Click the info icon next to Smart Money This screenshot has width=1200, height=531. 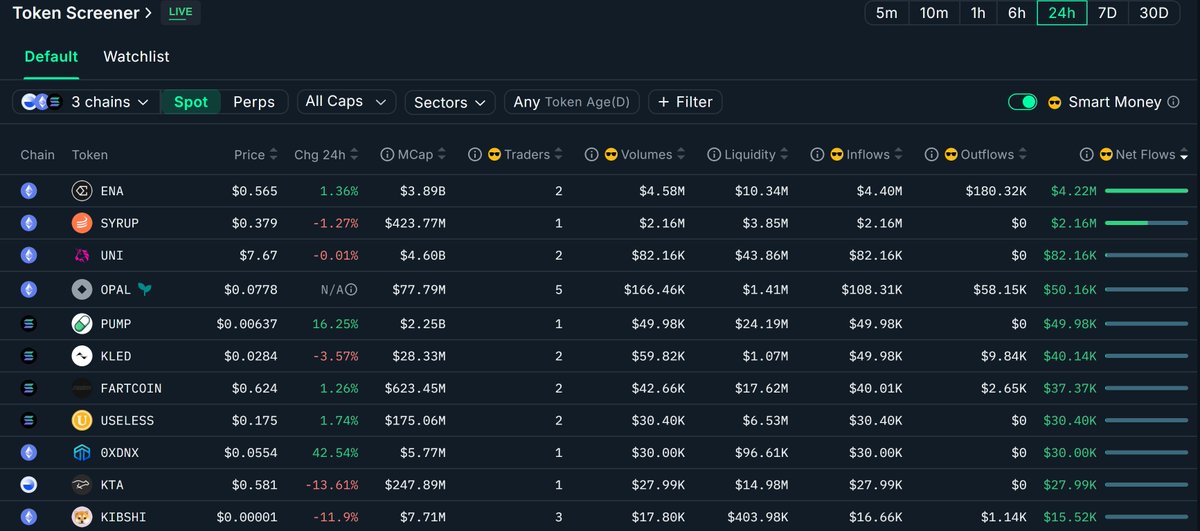(x=1174, y=102)
